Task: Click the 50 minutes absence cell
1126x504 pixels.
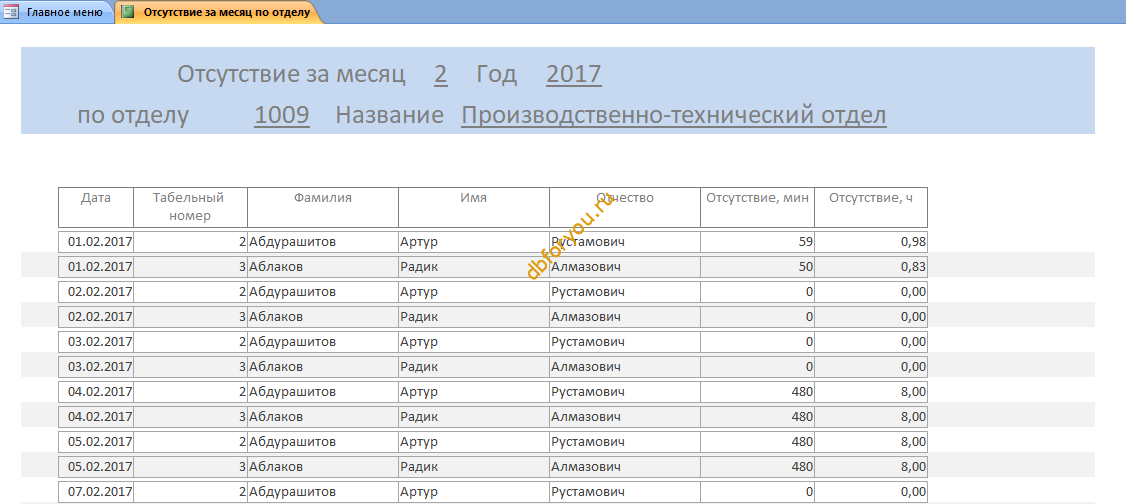Action: pos(758,267)
